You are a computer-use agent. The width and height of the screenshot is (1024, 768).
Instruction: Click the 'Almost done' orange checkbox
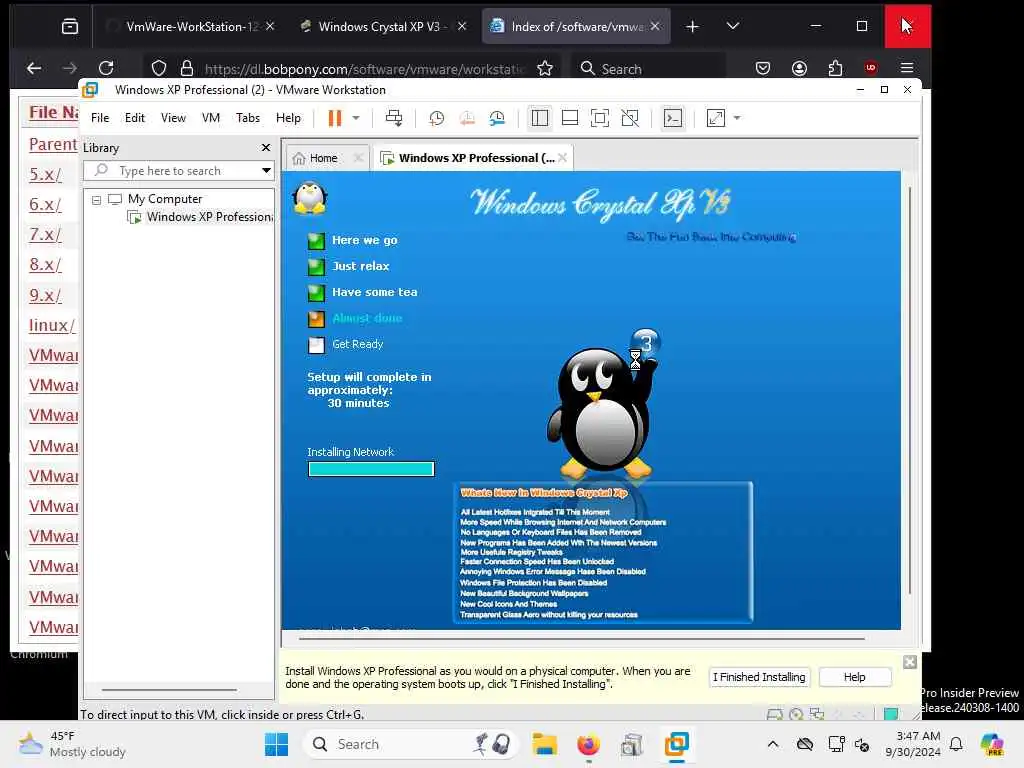[x=316, y=319]
